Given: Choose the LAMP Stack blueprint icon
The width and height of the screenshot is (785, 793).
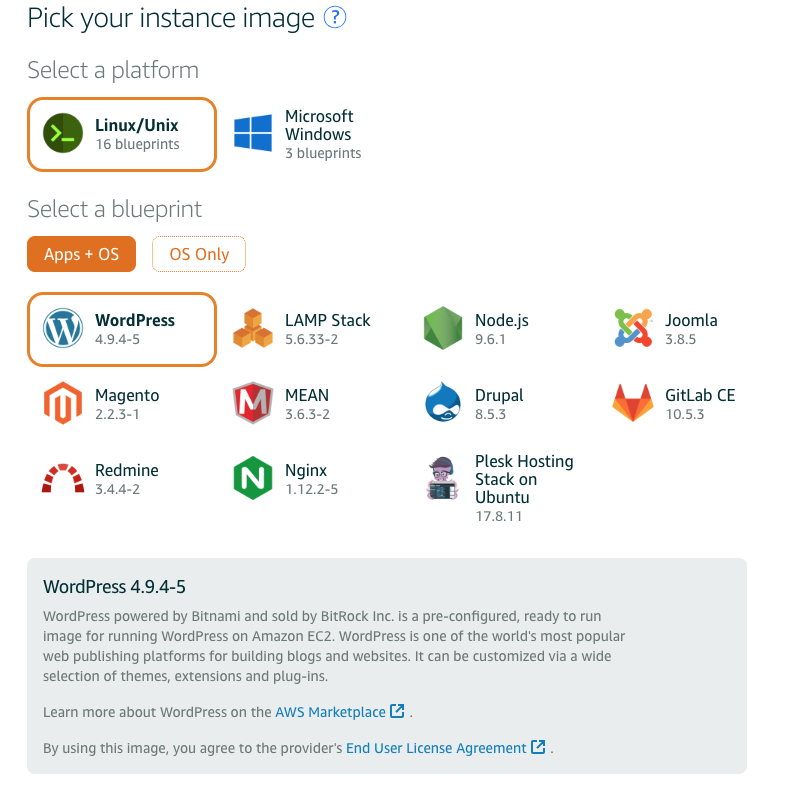Looking at the screenshot, I should pos(253,329).
